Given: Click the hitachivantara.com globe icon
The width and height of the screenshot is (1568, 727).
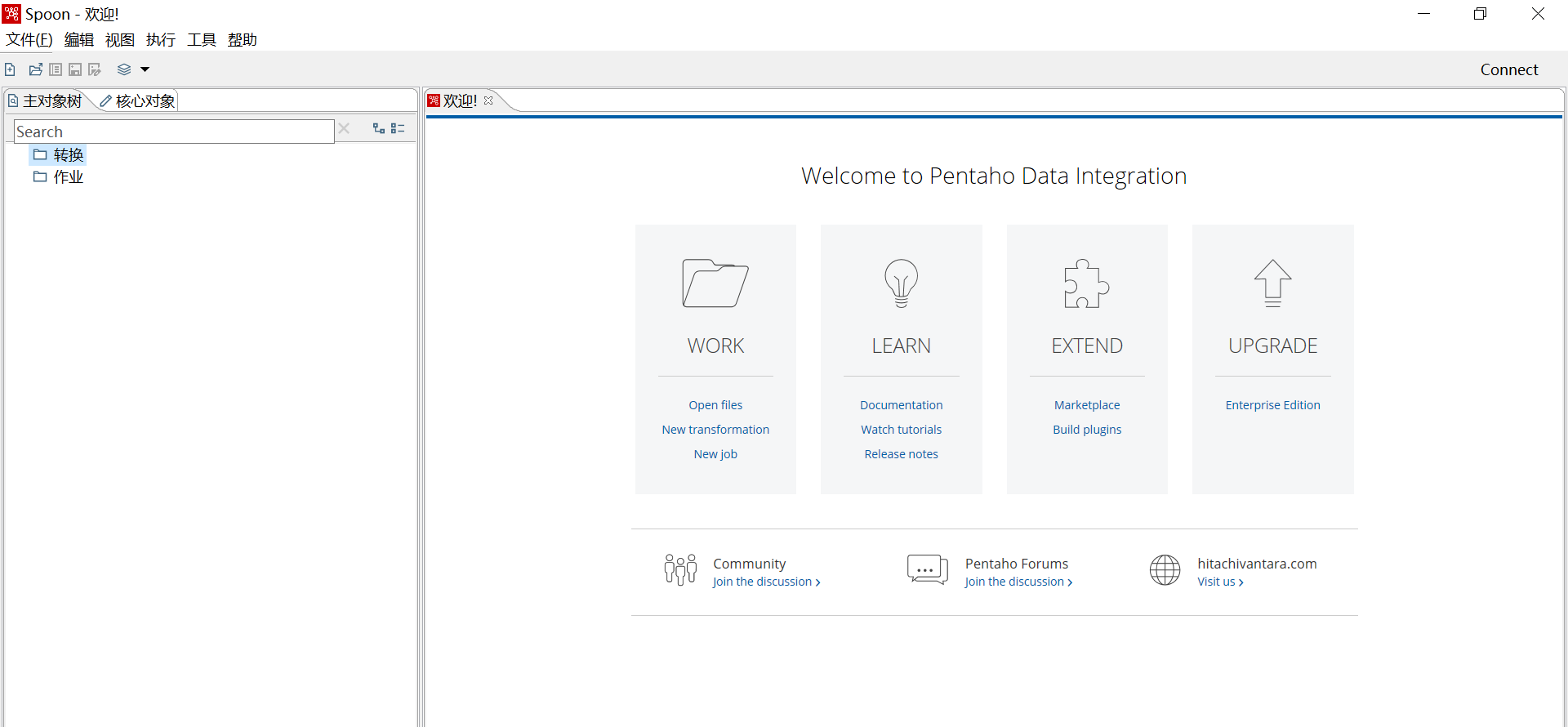Looking at the screenshot, I should [1165, 569].
